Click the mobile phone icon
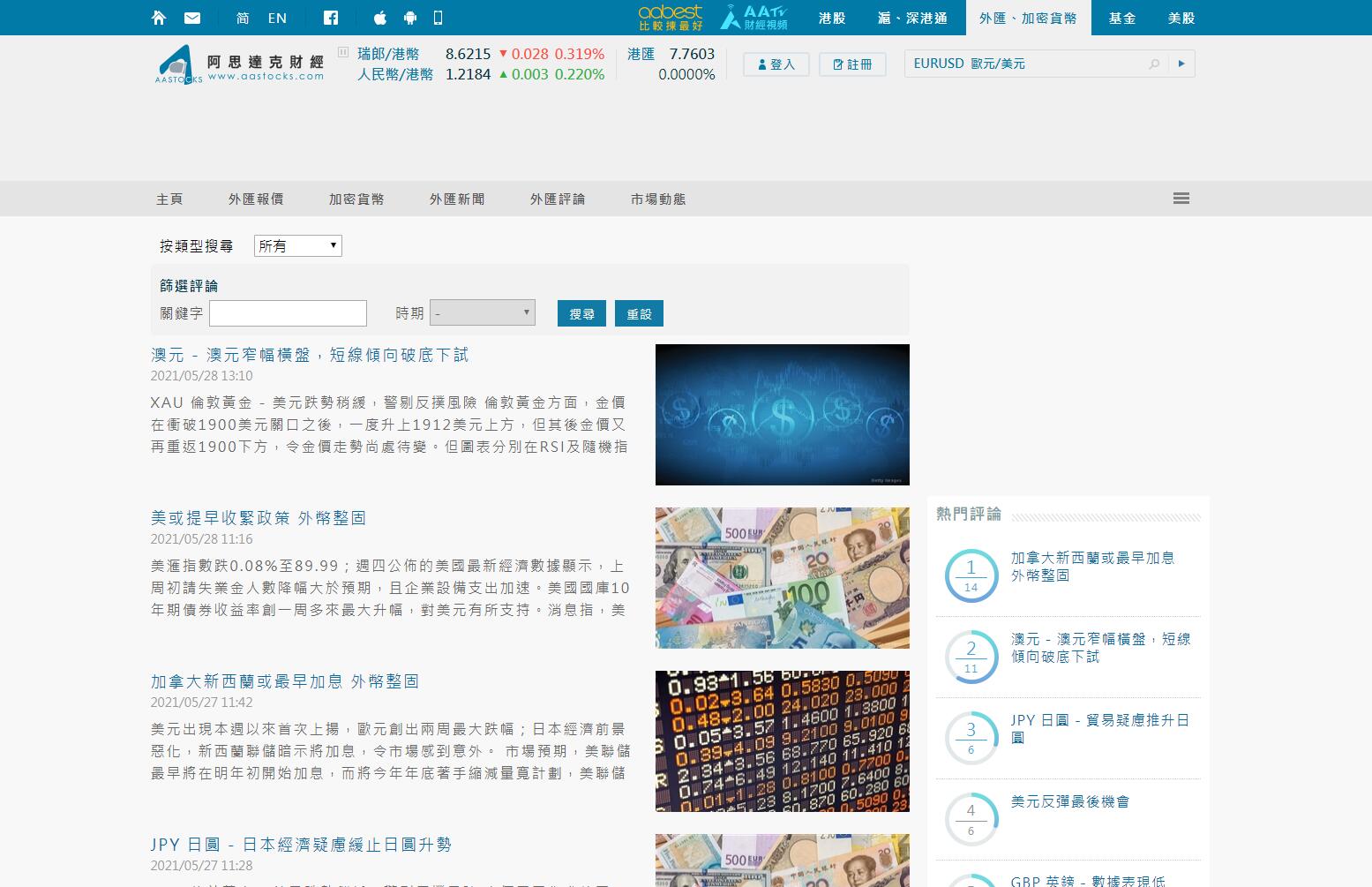This screenshot has width=1372, height=887. click(x=439, y=18)
